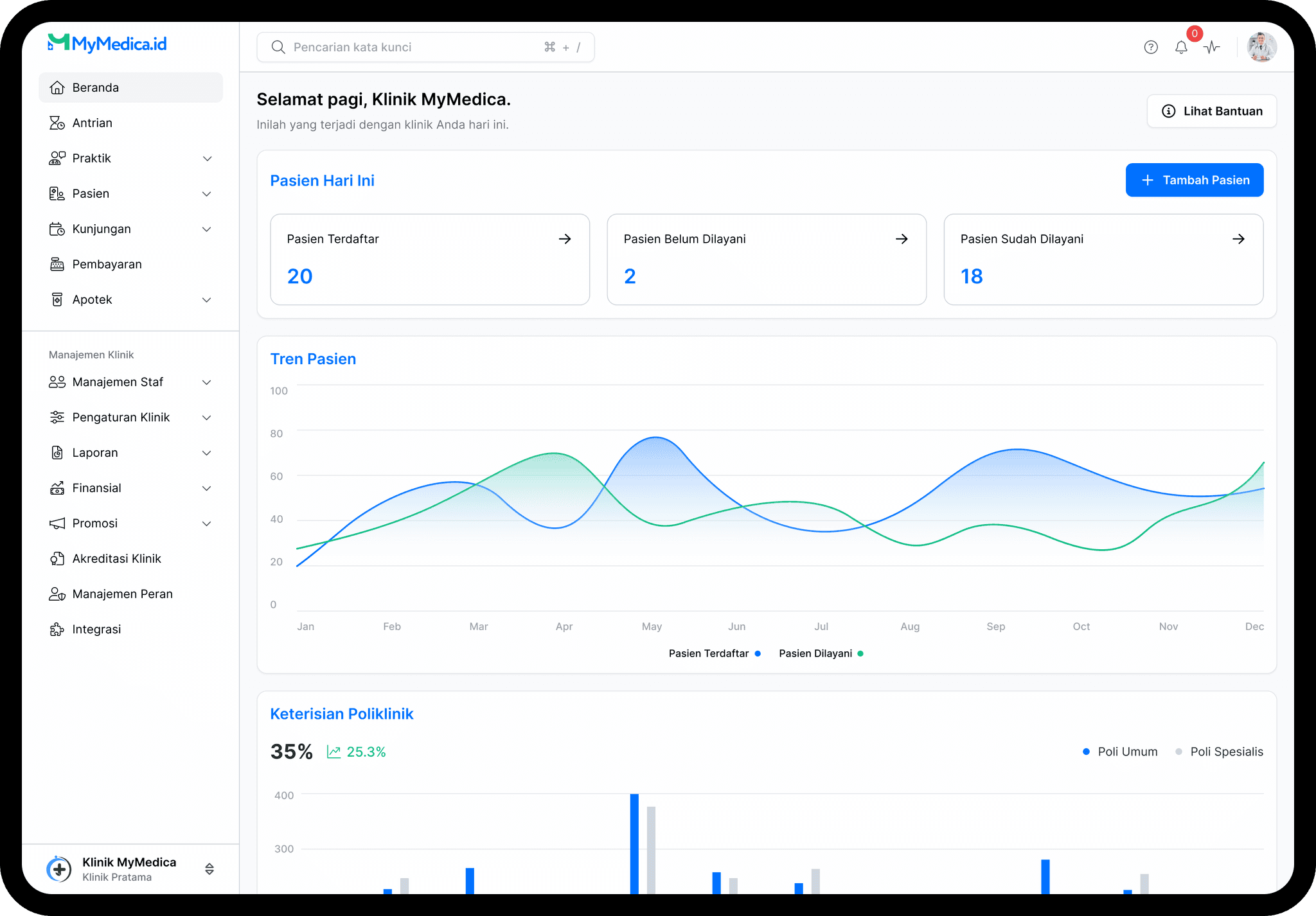Screen dimensions: 1316x916
Task: Open the Antrian menu item
Action: click(130, 123)
